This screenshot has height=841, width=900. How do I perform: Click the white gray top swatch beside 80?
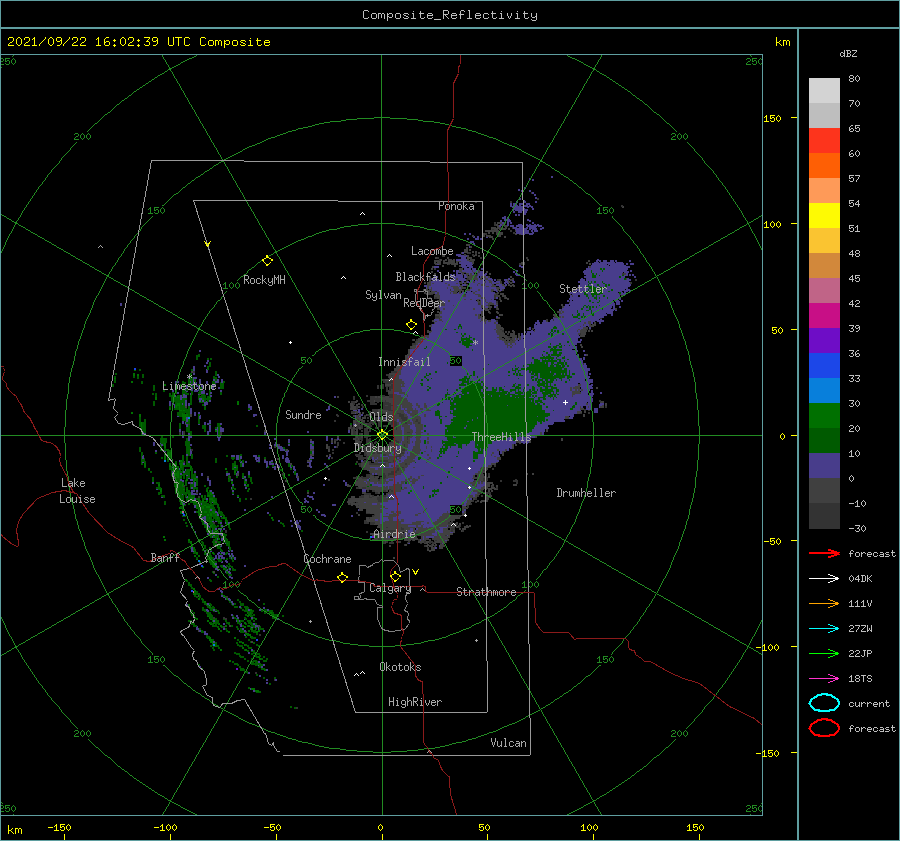click(824, 91)
